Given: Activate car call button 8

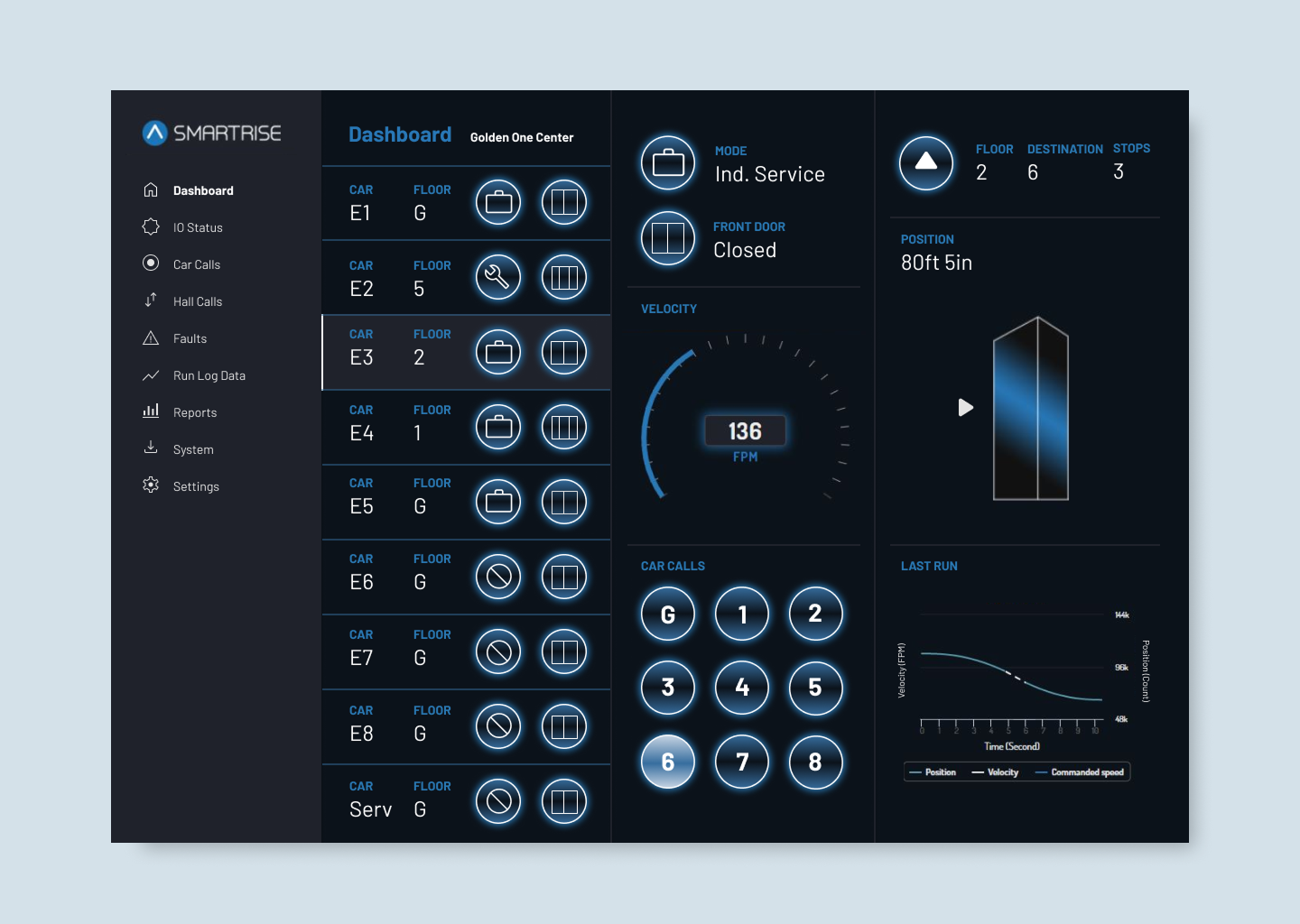Looking at the screenshot, I should pos(815,762).
